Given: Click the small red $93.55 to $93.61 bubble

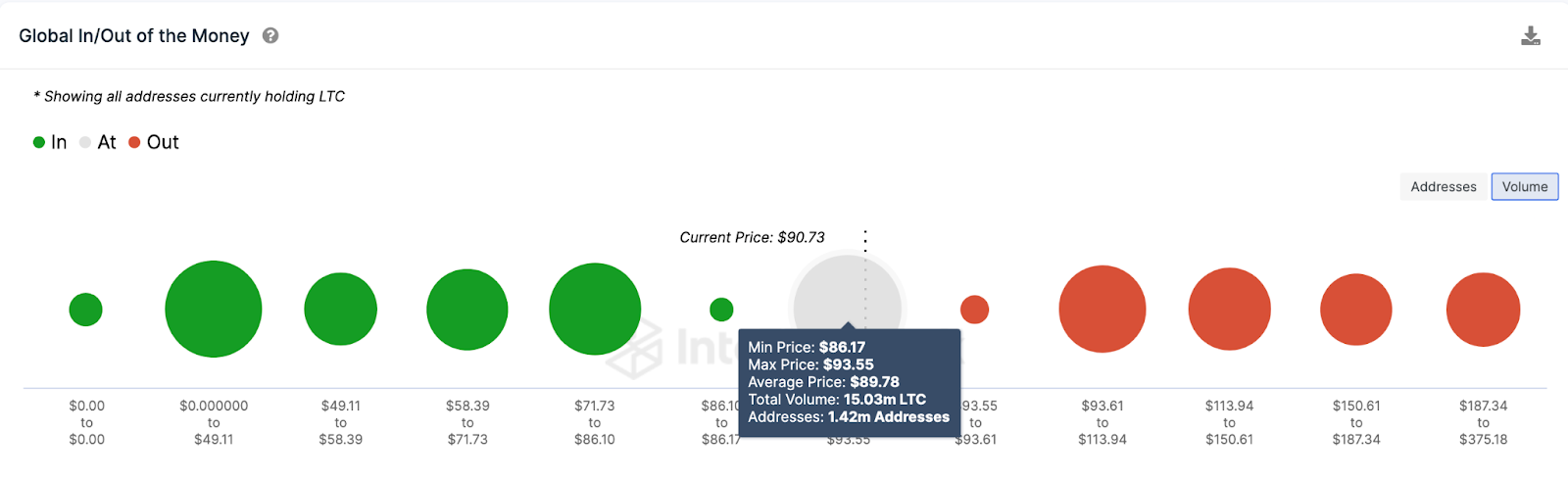Looking at the screenshot, I should coord(974,310).
